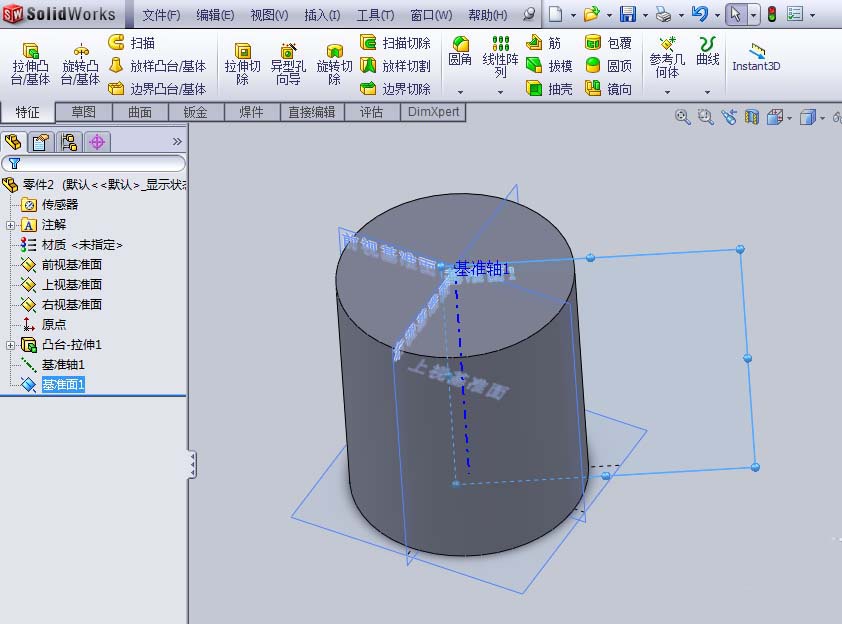842x624 pixels.
Task: Select the 圆顶 dome tool
Action: click(x=608, y=66)
